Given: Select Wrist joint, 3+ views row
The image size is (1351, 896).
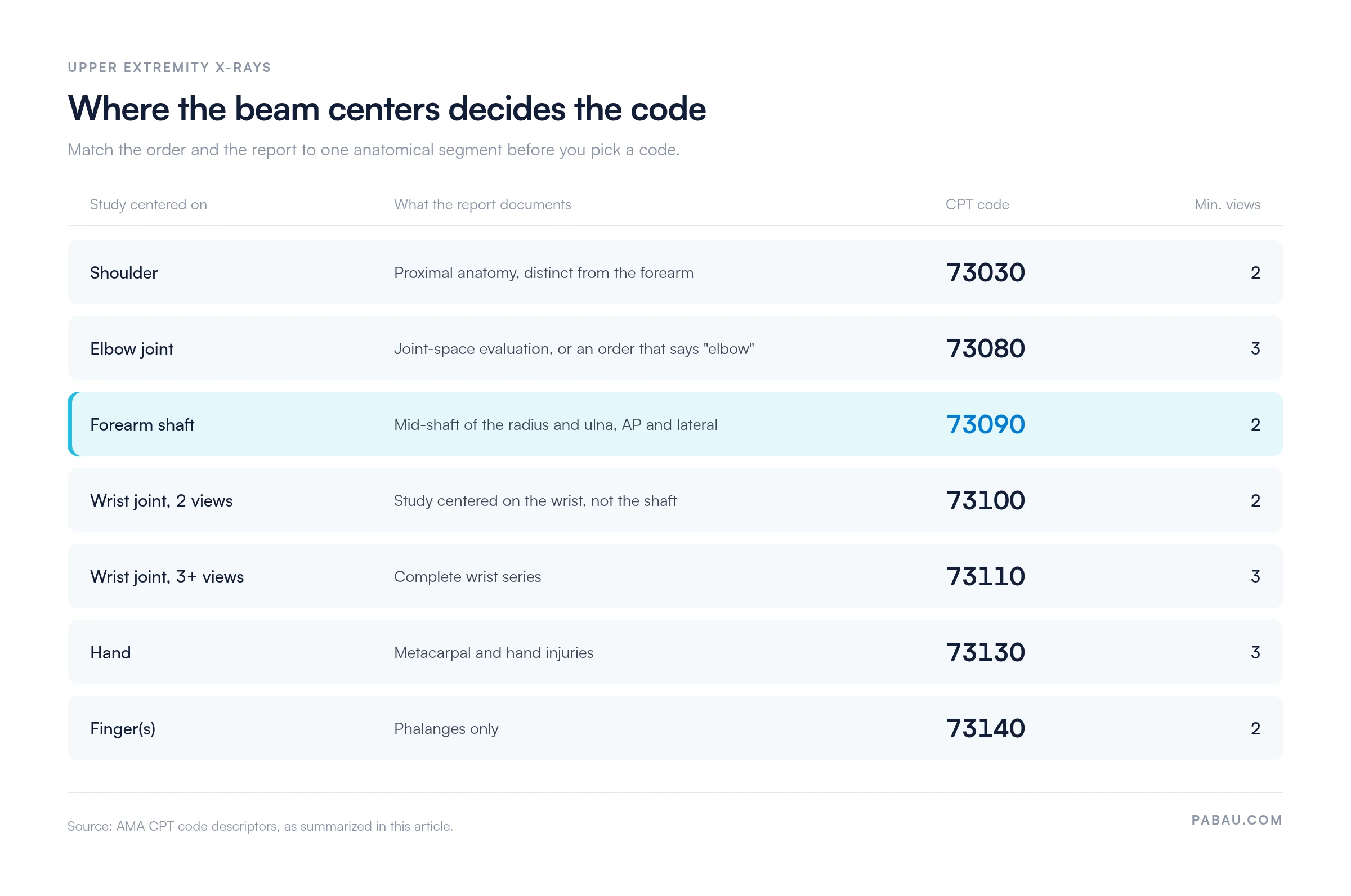Looking at the screenshot, I should 675,576.
